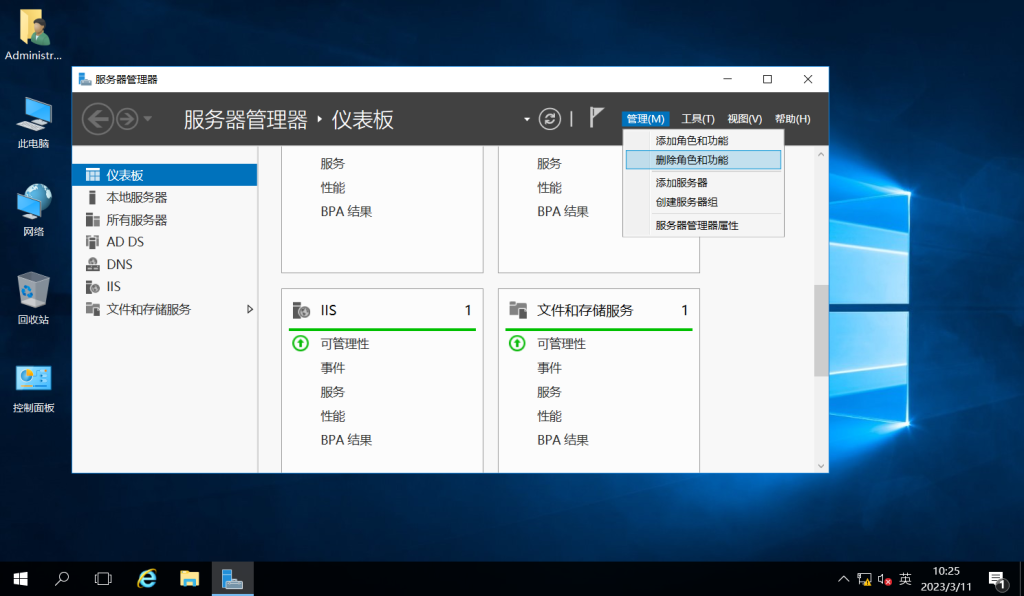Image resolution: width=1024 pixels, height=596 pixels.
Task: Open 可管理性 in the IIS tile
Action: (x=345, y=344)
